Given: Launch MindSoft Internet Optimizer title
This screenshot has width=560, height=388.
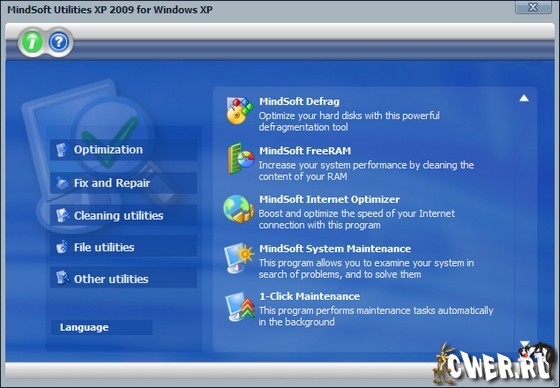Looking at the screenshot, I should [x=329, y=199].
